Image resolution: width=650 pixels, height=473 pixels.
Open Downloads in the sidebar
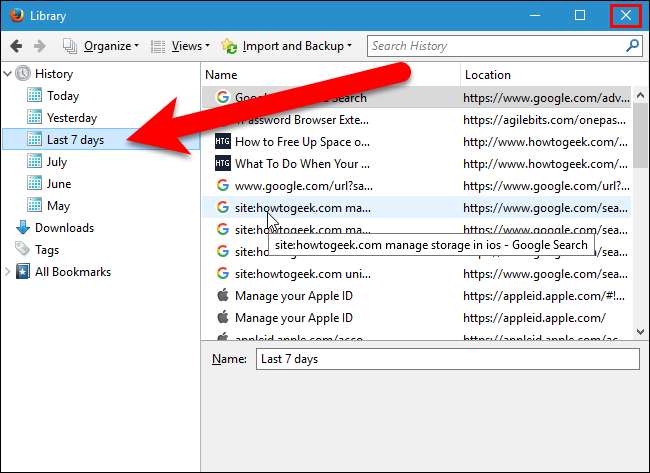[64, 228]
